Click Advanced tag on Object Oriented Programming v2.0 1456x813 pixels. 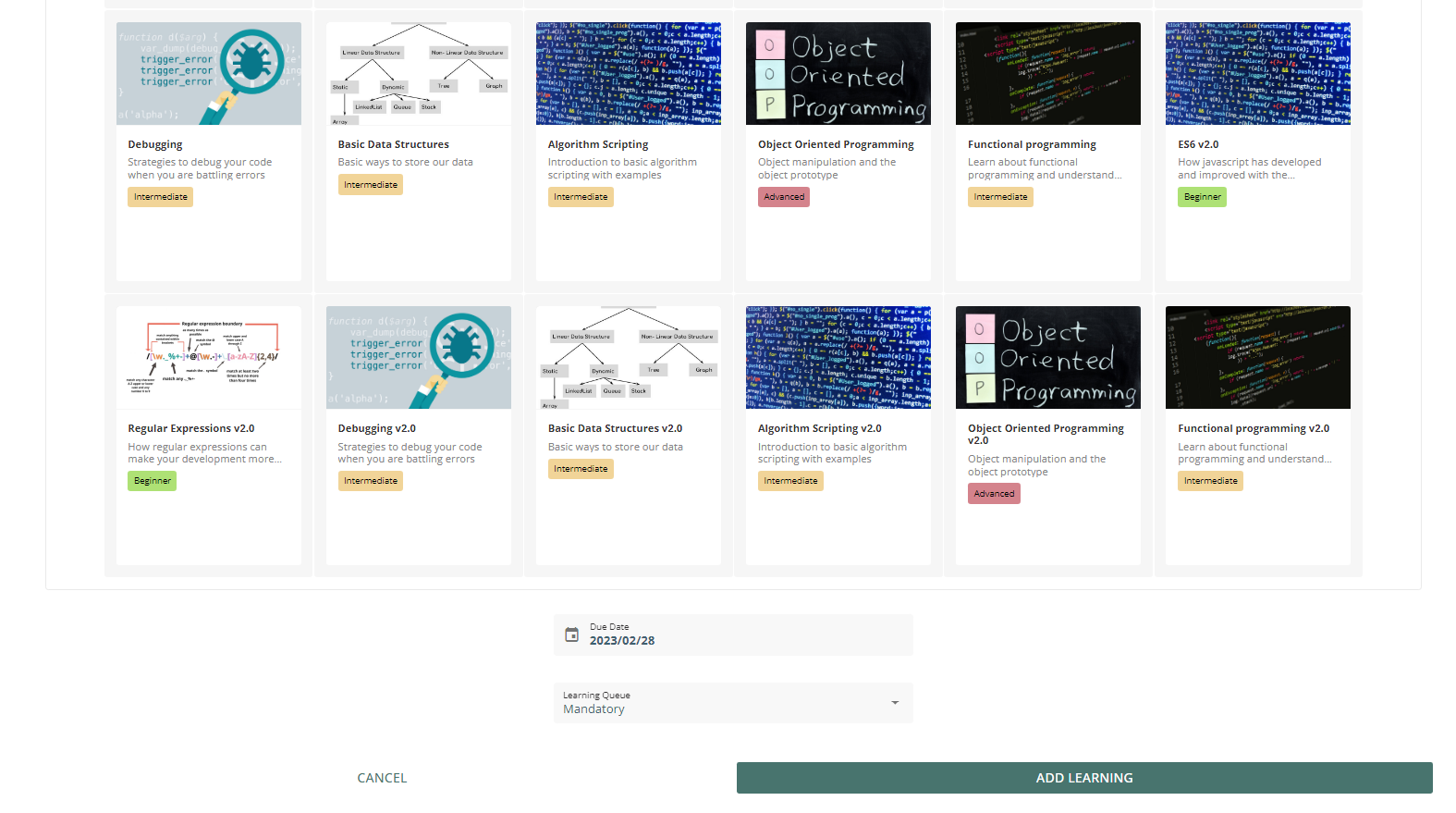pyautogui.click(x=994, y=494)
